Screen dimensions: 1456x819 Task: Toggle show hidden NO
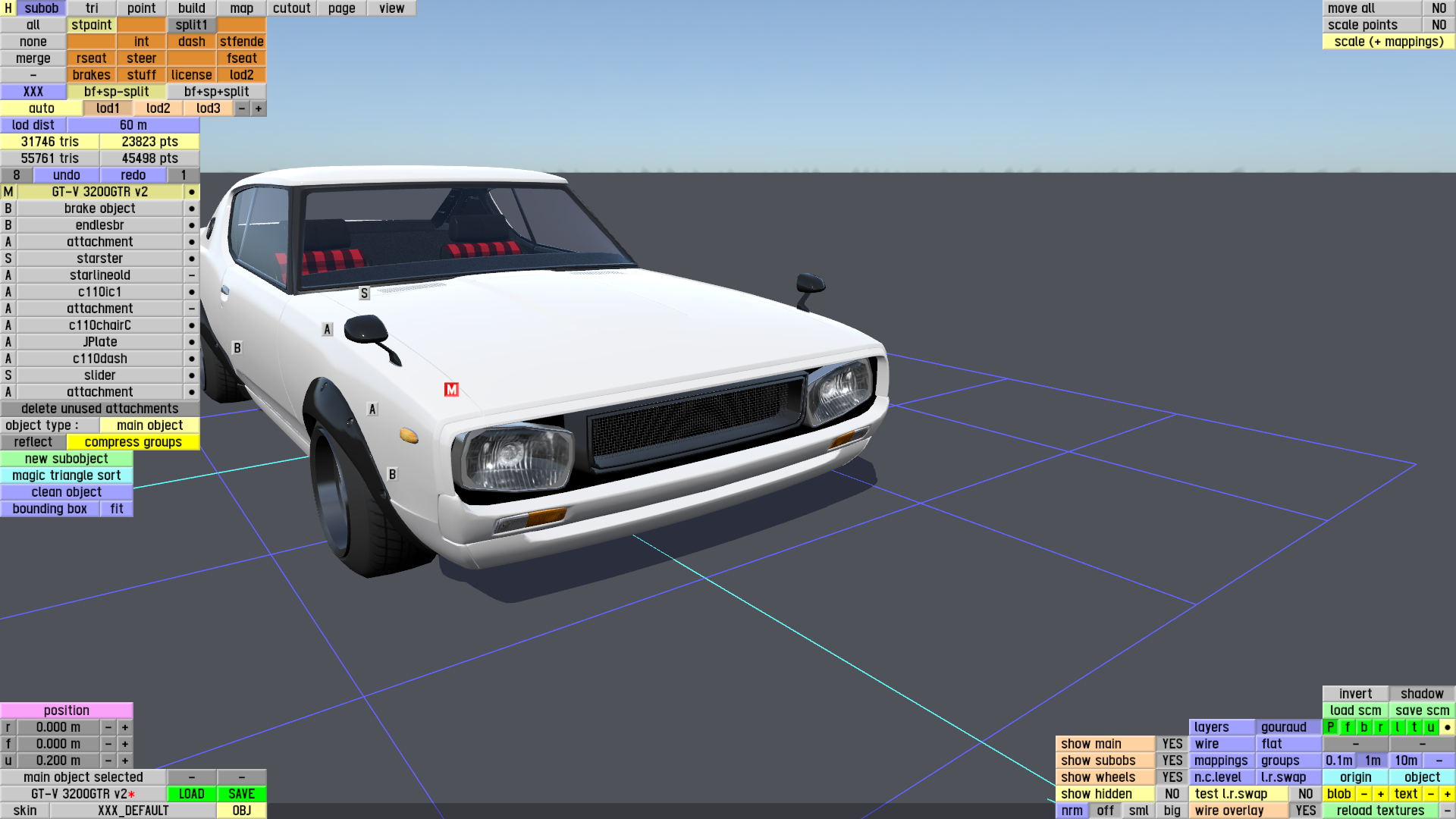[1172, 794]
